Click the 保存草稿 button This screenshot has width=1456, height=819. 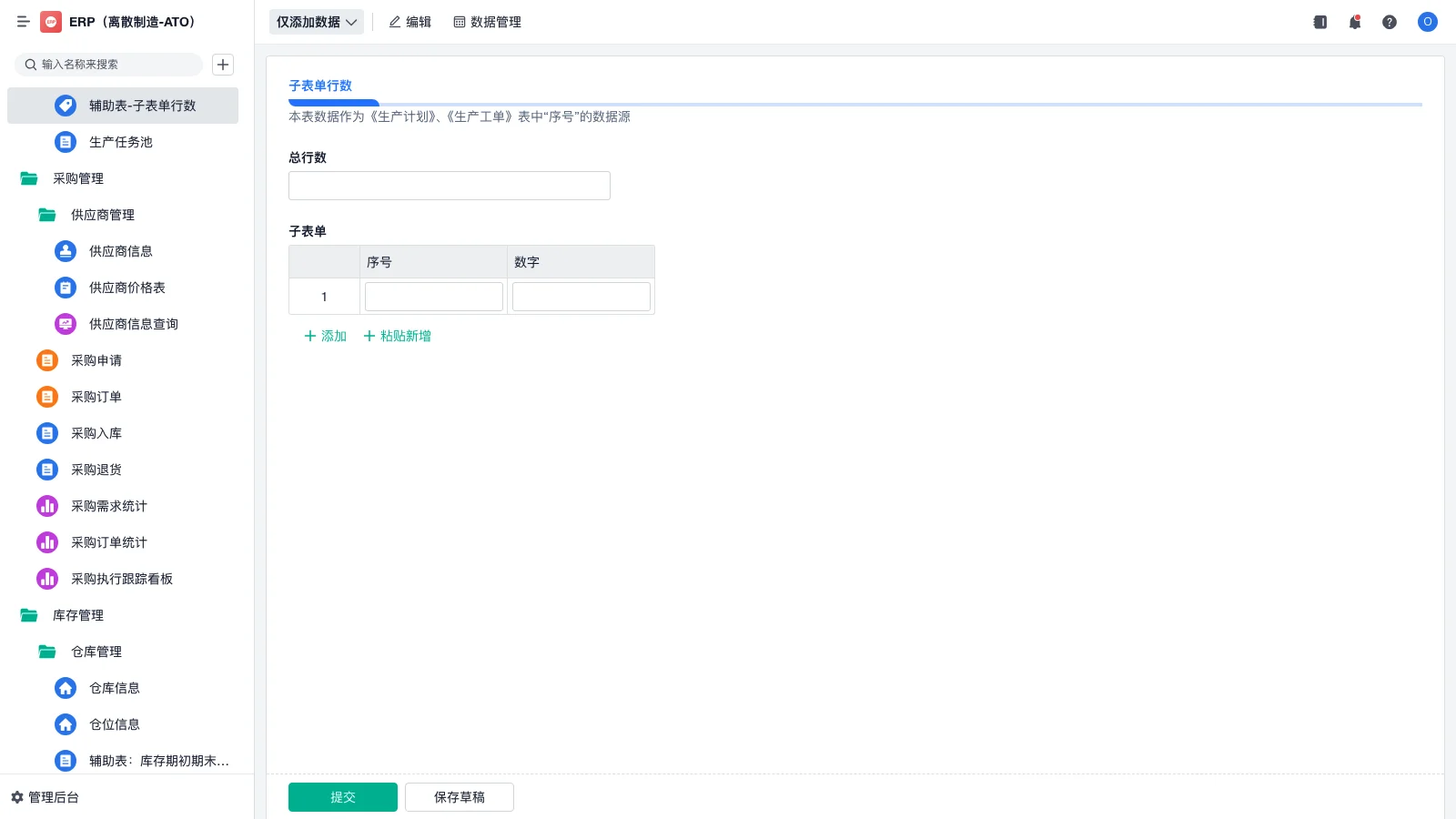459,797
